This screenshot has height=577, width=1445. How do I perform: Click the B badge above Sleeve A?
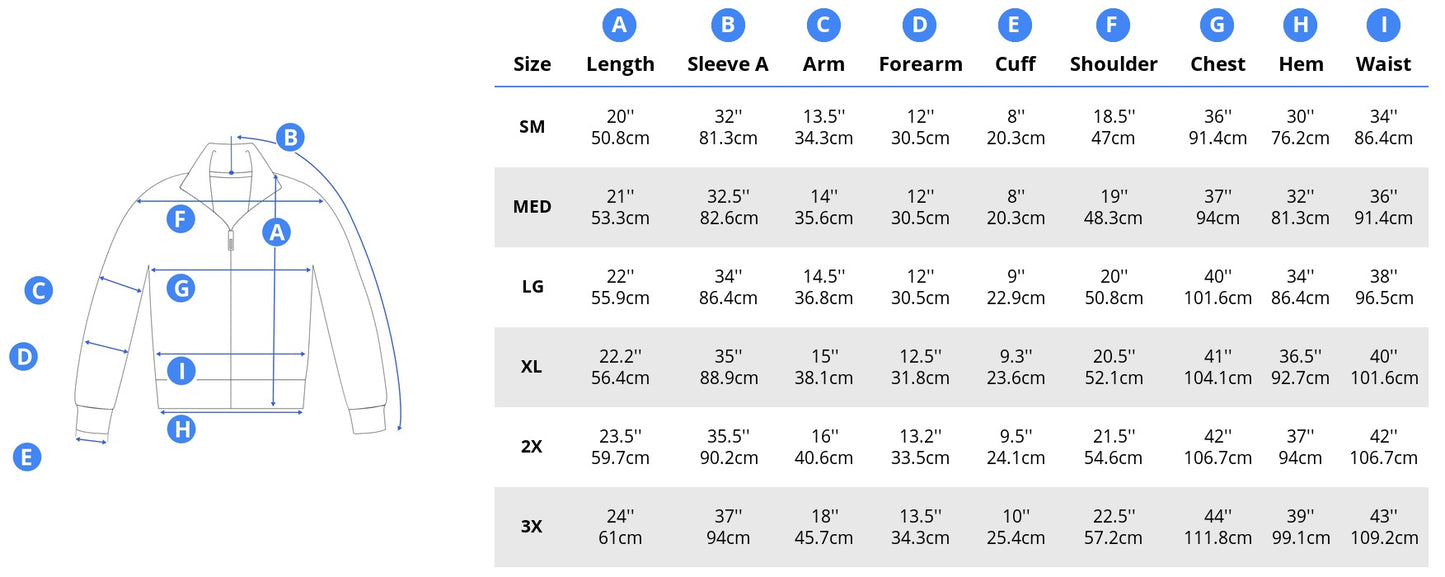click(728, 25)
